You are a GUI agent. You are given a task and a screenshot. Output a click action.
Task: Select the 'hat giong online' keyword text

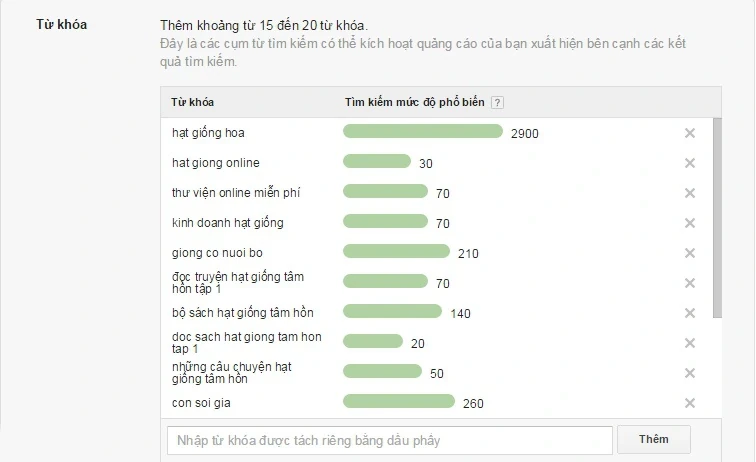(x=216, y=163)
